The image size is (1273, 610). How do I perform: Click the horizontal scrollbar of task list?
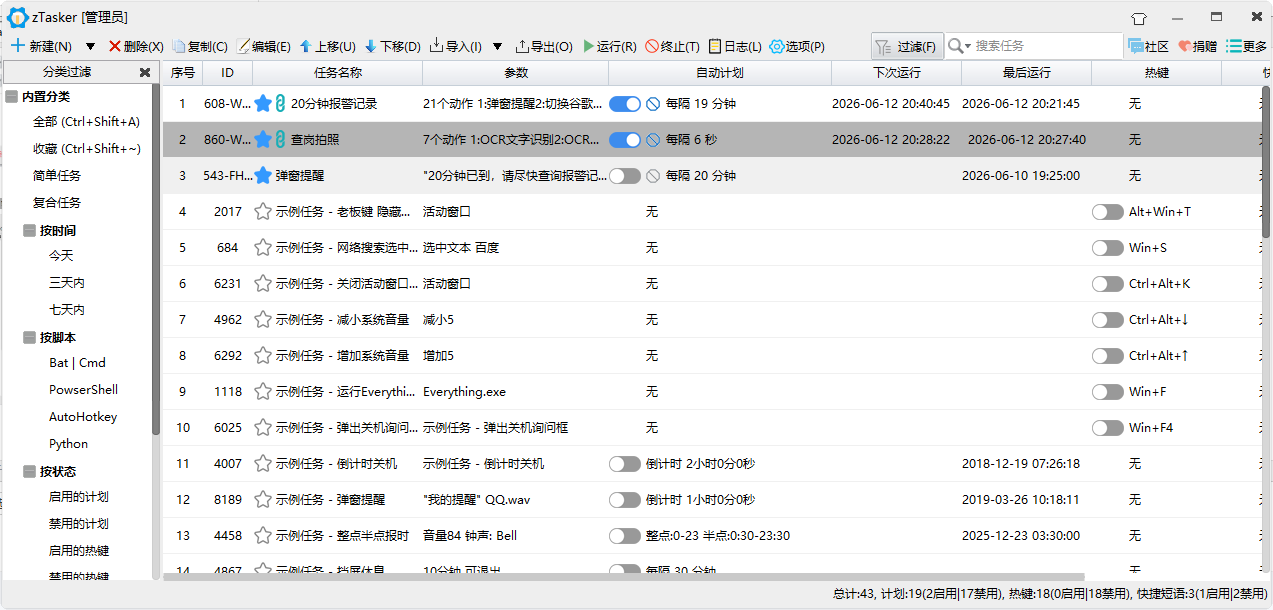[x=624, y=577]
